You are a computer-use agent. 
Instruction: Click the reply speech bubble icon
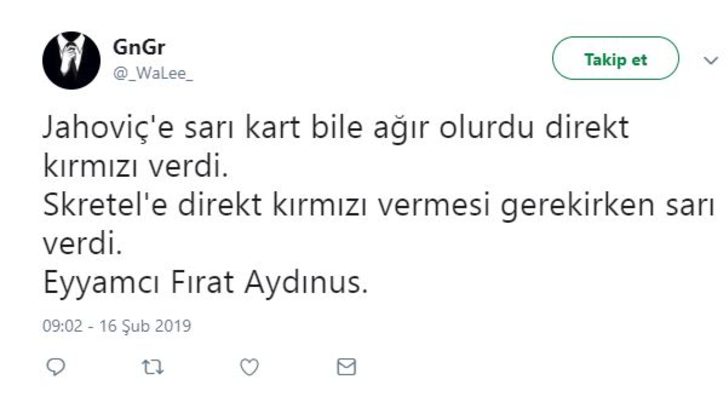(56, 368)
